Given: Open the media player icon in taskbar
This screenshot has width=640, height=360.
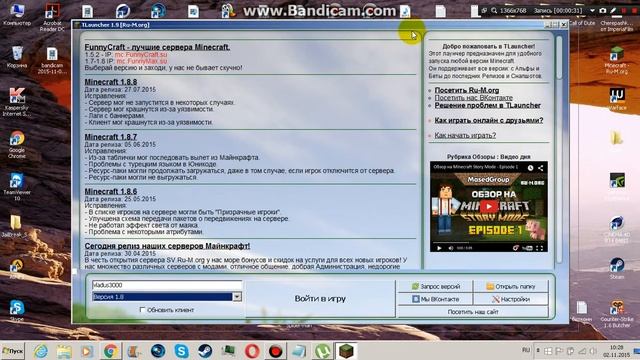Looking at the screenshot, I should (87, 351).
